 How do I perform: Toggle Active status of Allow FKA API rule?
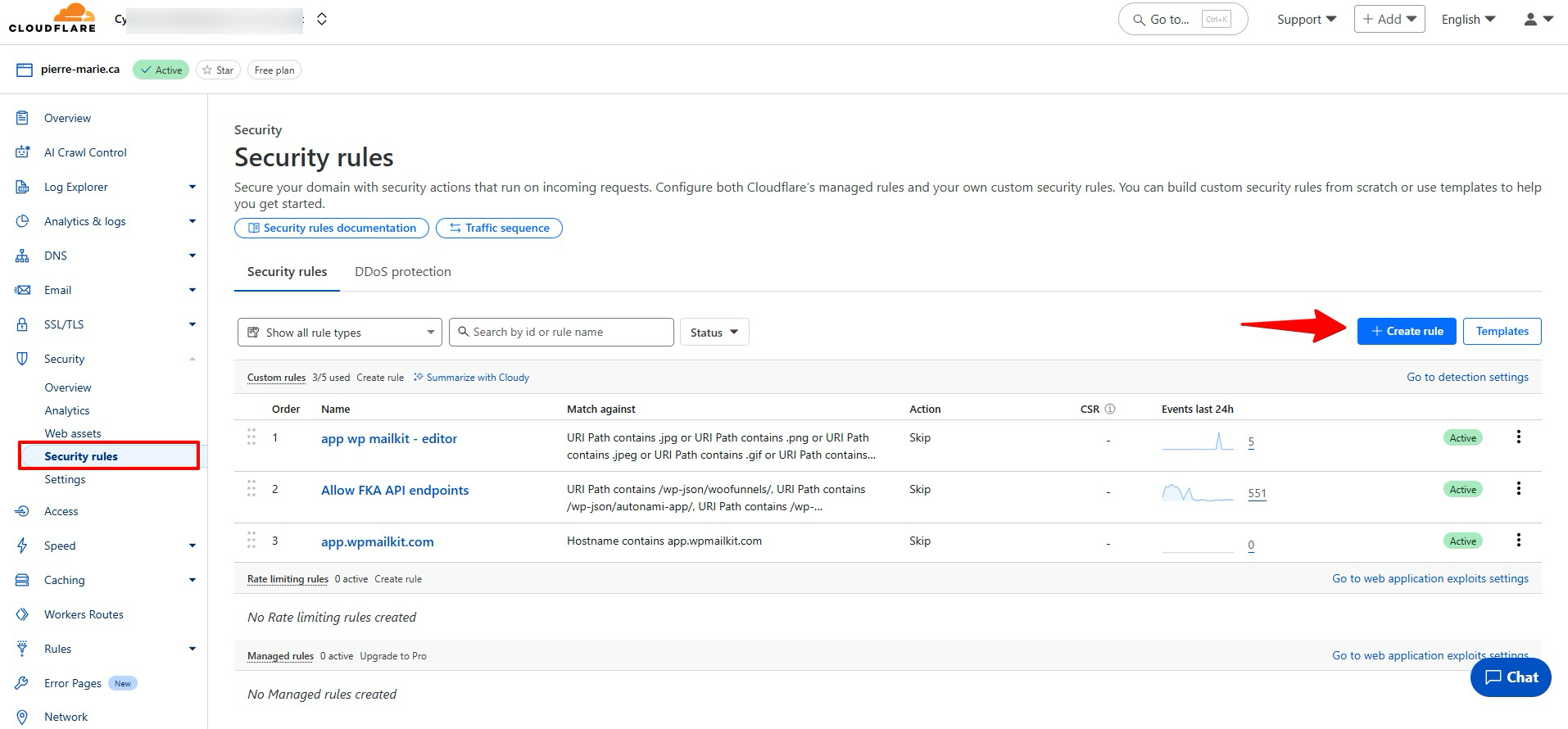click(x=1462, y=490)
